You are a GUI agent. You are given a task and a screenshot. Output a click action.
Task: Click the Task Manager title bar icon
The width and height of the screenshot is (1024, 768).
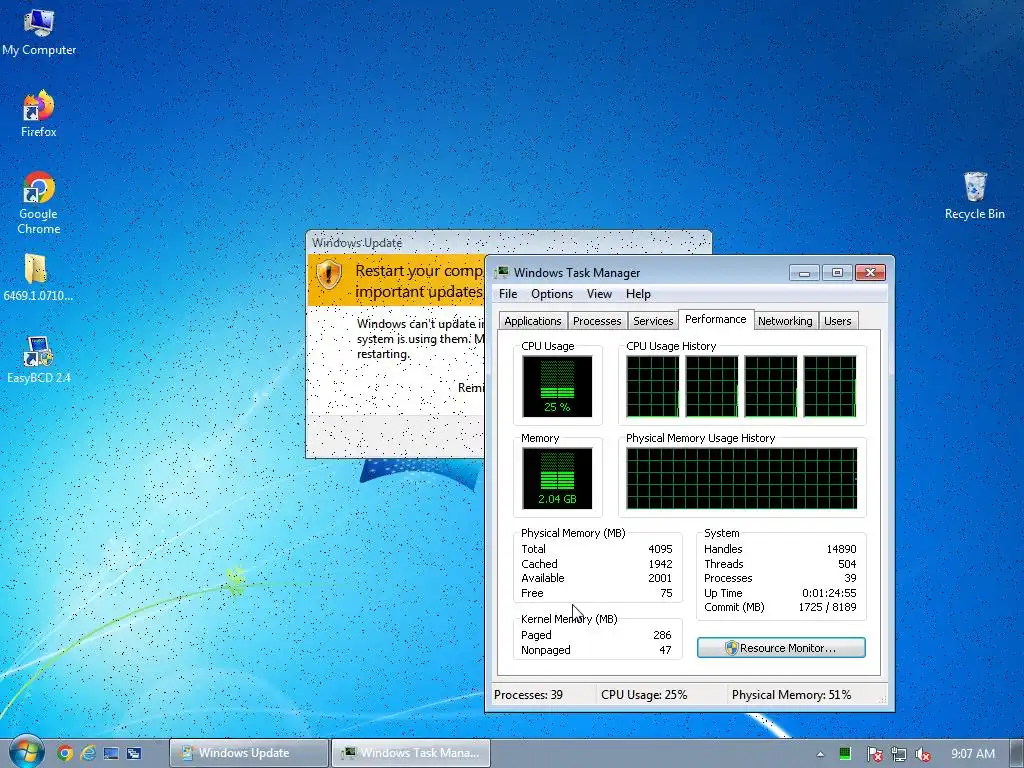pyautogui.click(x=502, y=272)
